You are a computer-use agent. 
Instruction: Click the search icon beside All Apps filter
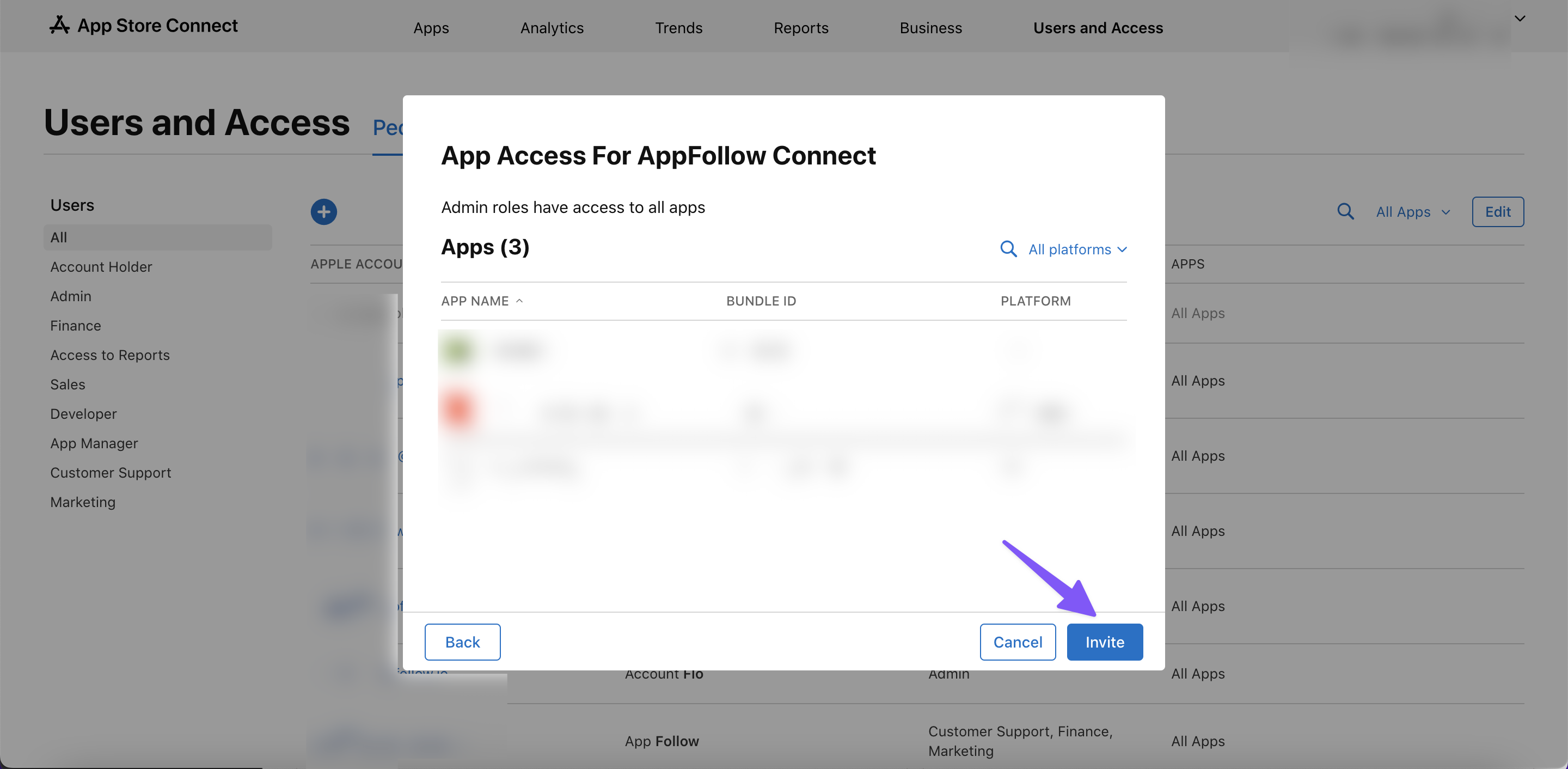point(1345,212)
